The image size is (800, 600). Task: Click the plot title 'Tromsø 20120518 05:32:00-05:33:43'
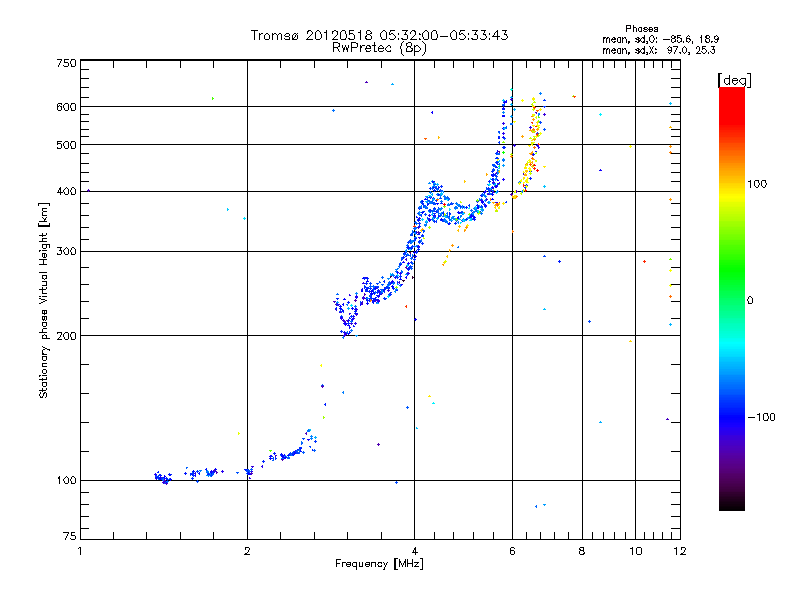click(379, 35)
